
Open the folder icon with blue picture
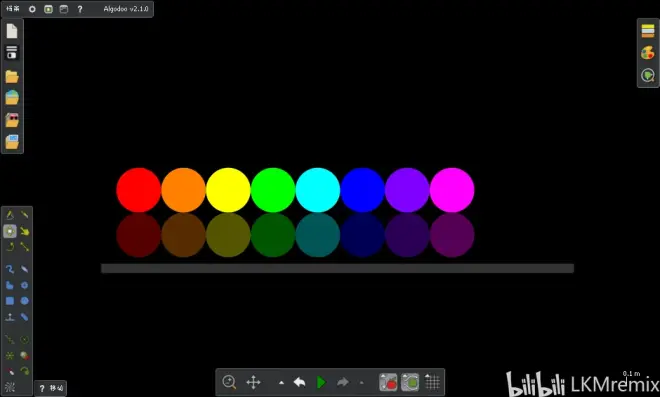[12, 141]
